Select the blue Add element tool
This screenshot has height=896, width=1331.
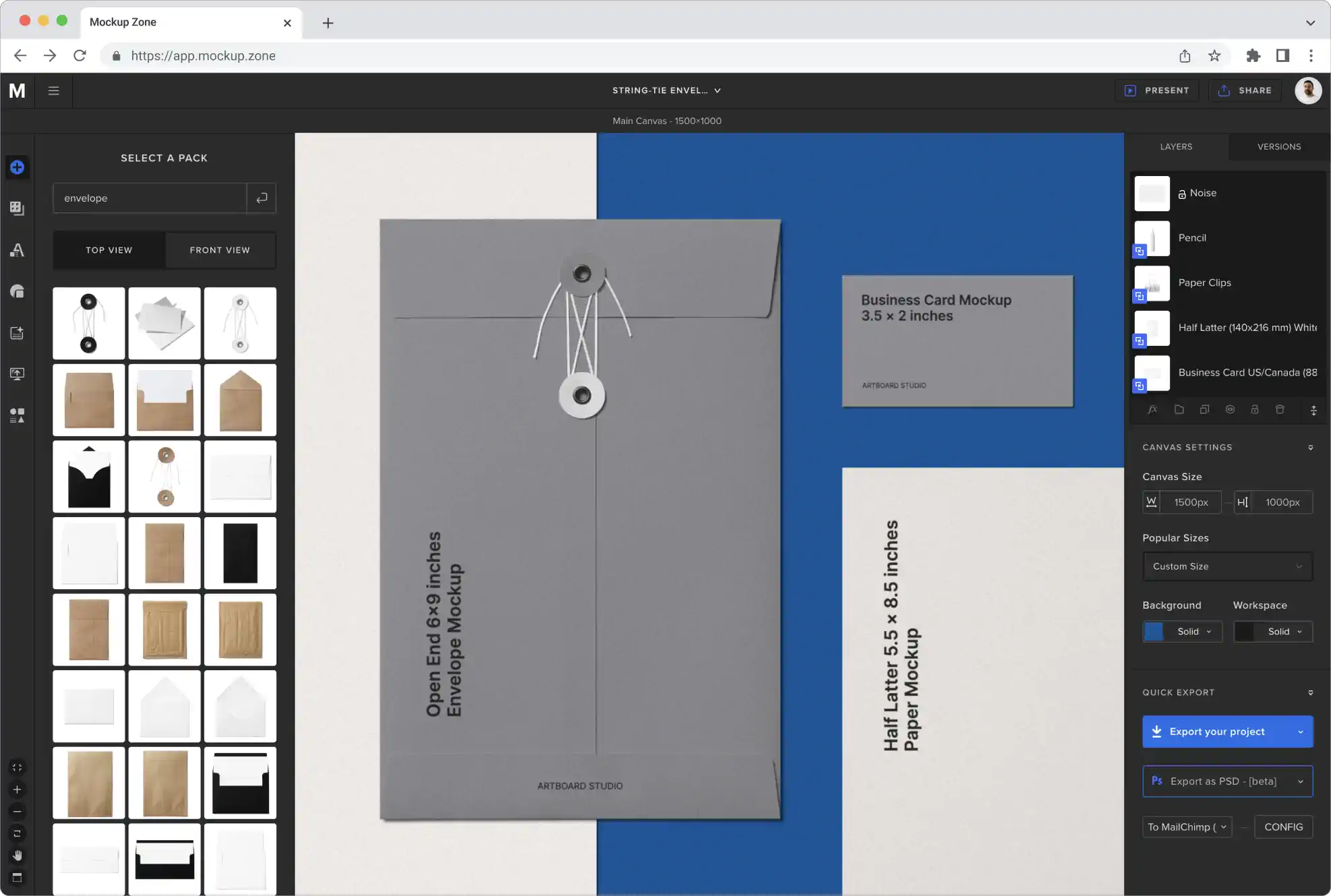(17, 167)
